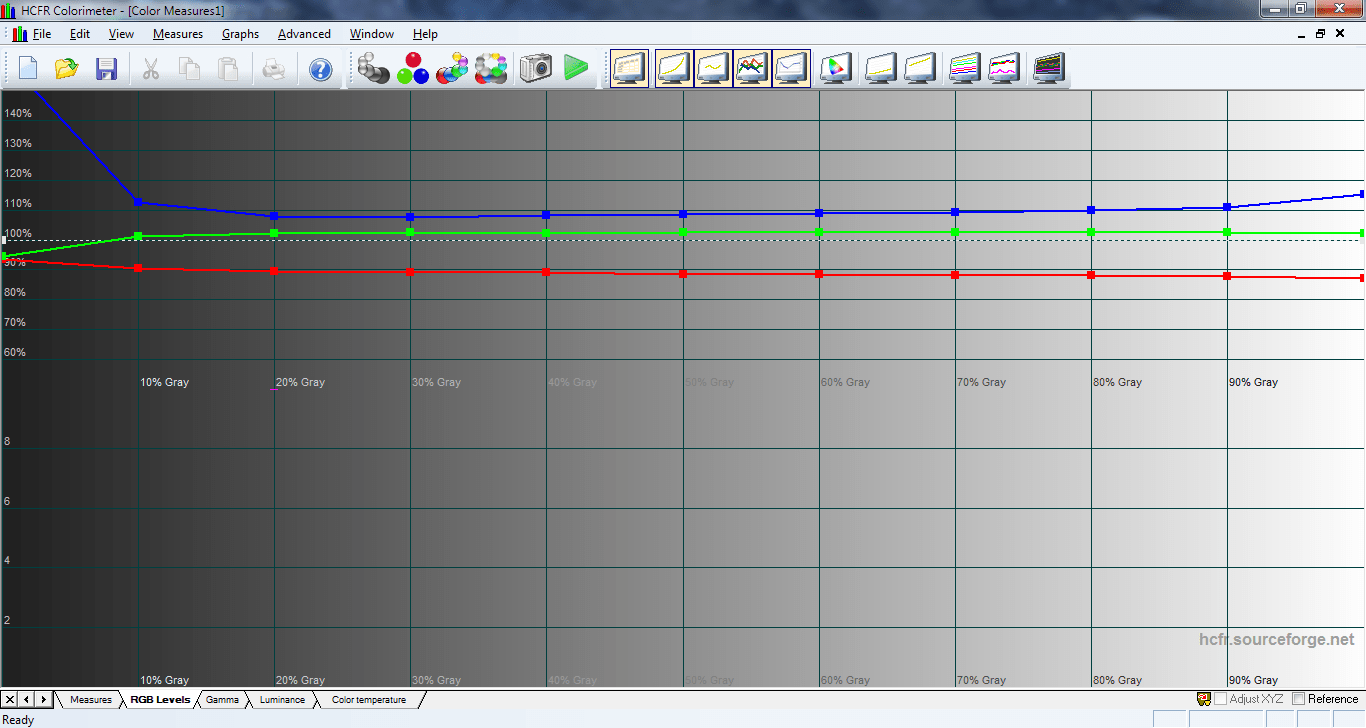This screenshot has width=1366, height=728.
Task: Click the camera sensor icon
Action: [536, 69]
